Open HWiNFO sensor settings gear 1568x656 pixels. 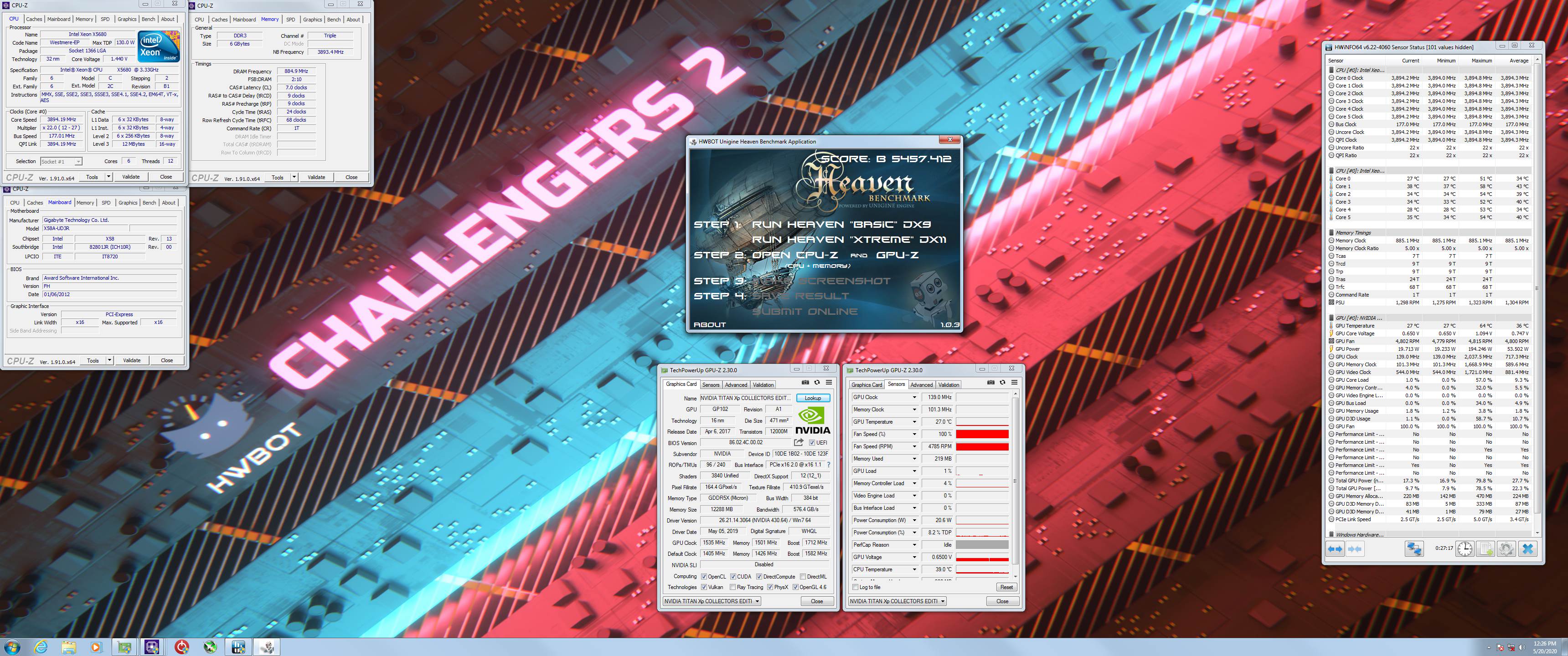coord(1506,549)
